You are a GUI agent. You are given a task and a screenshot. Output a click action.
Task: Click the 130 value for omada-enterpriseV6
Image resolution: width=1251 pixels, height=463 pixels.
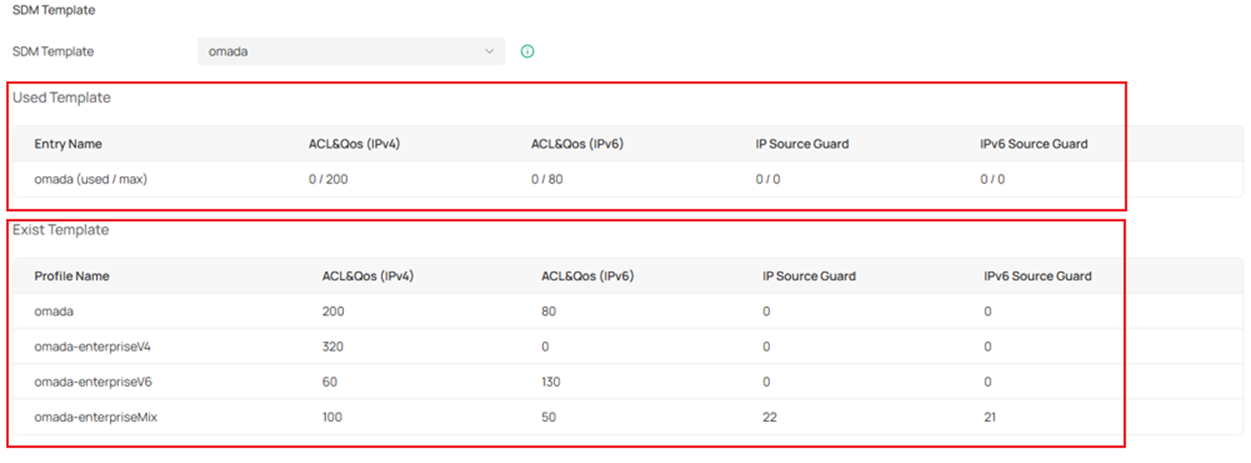tap(551, 382)
